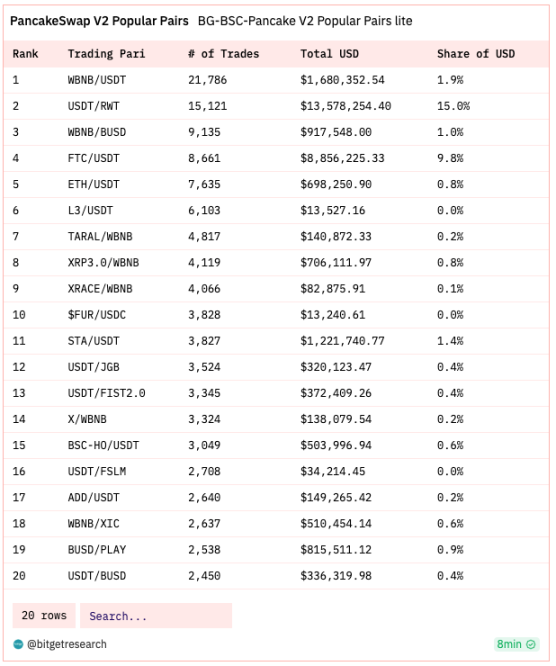Click the $13,578,254.40 total cell
The width and height of the screenshot is (556, 666).
point(346,106)
